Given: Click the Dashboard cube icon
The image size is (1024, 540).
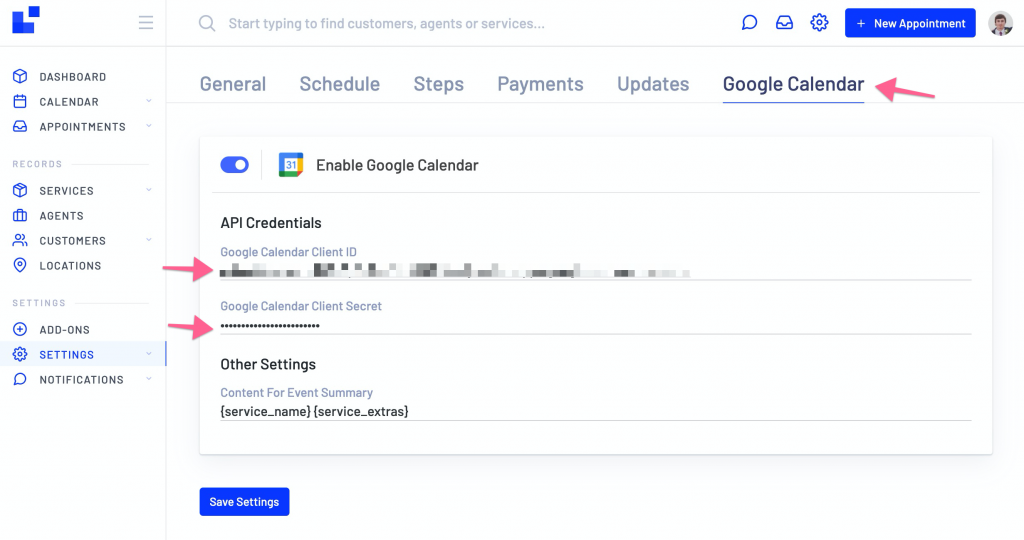Looking at the screenshot, I should point(20,76).
